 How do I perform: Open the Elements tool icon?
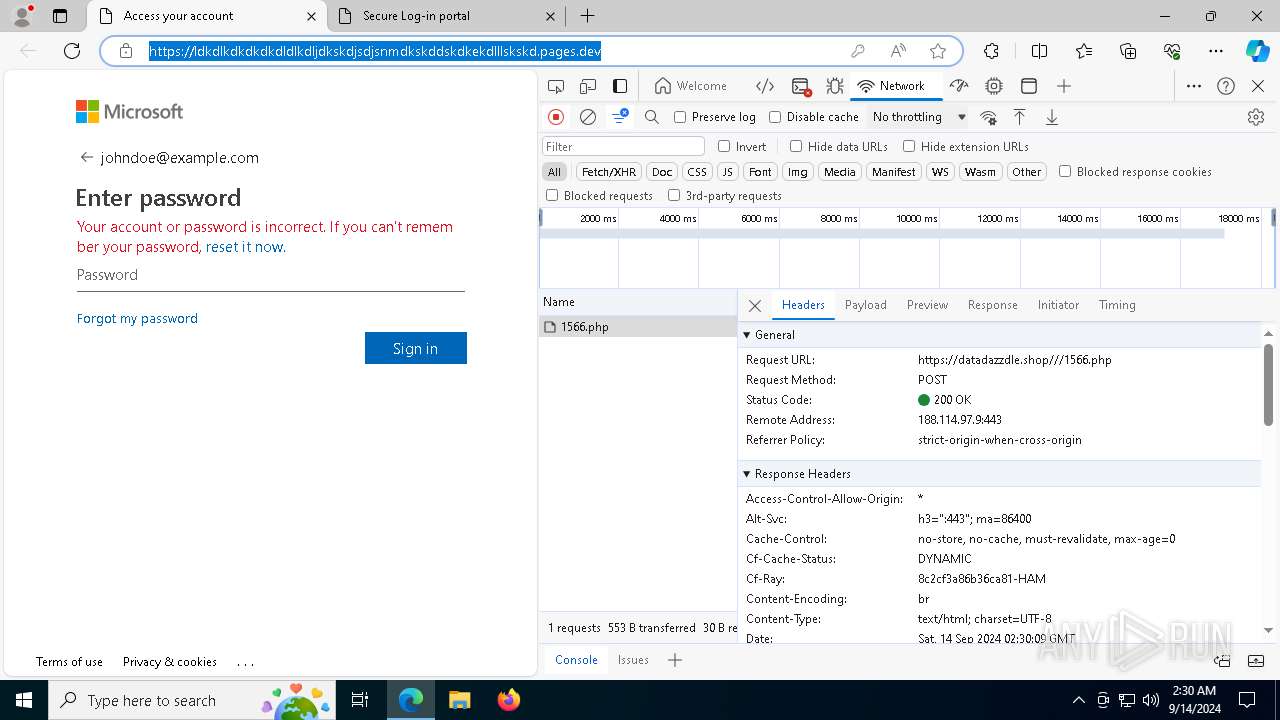point(765,86)
